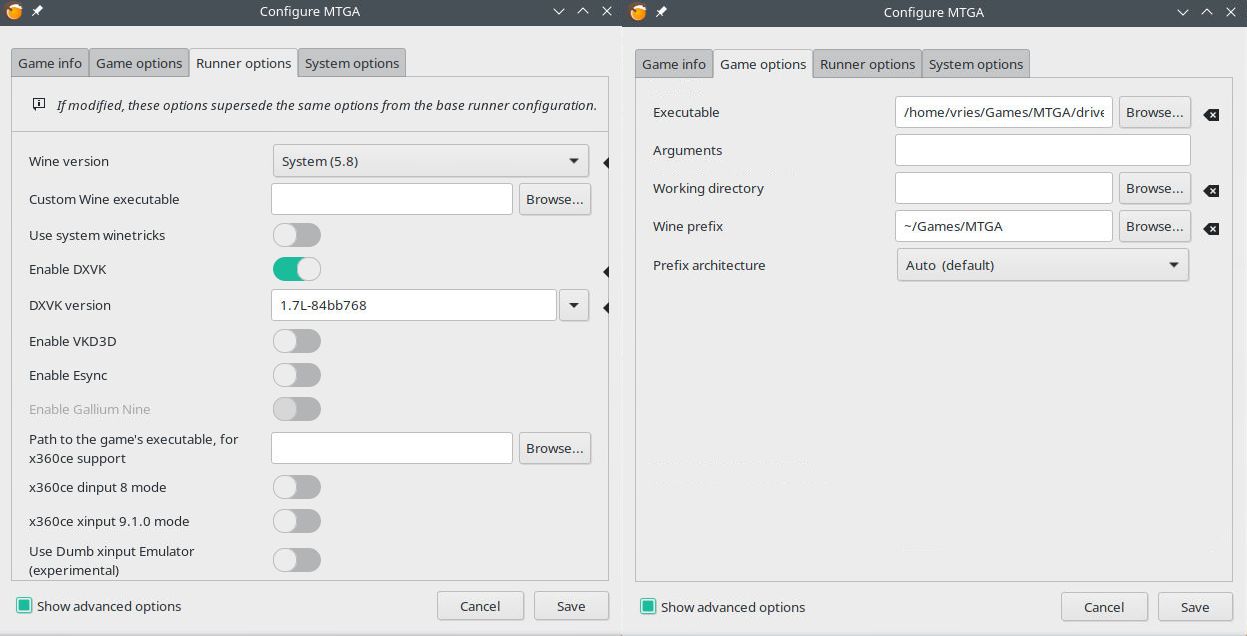
Task: Switch to Game info tab in right window
Action: point(674,64)
